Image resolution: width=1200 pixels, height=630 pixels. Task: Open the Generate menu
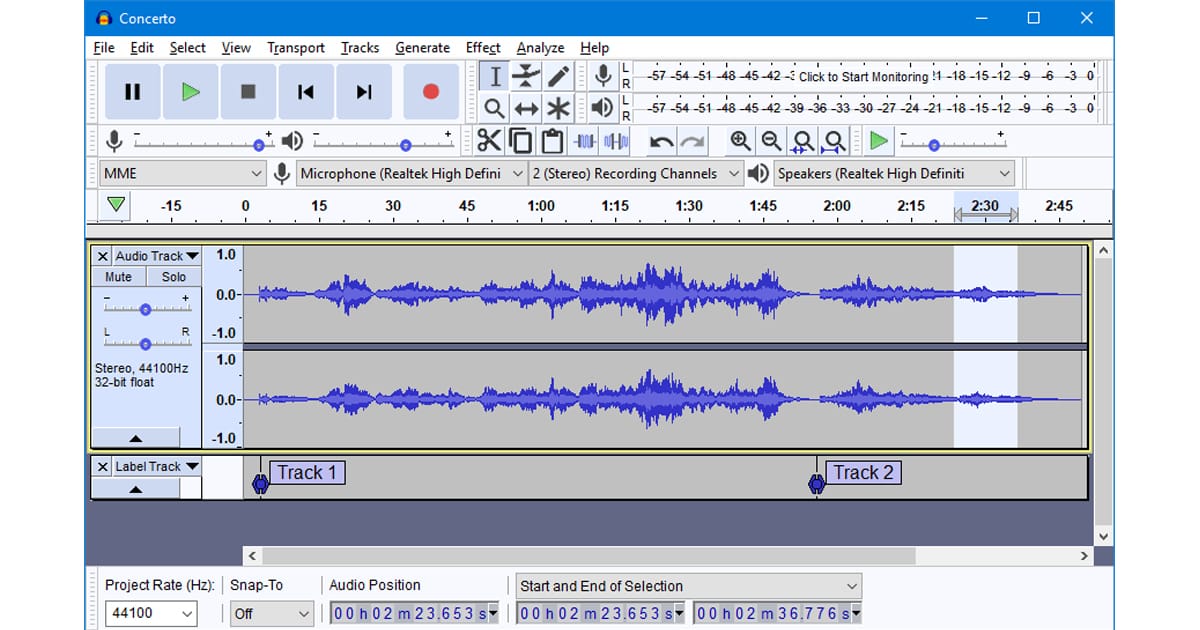point(422,47)
